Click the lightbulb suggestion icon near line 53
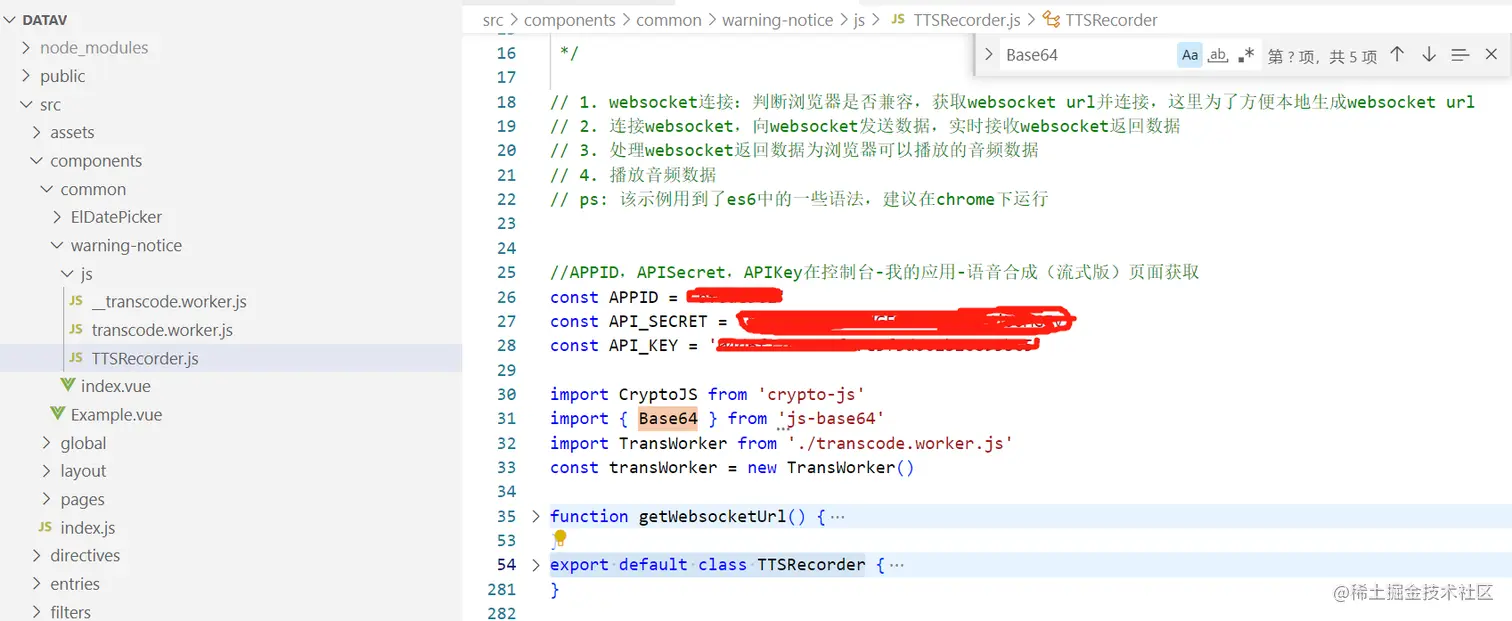This screenshot has width=1512, height=621. tap(559, 538)
